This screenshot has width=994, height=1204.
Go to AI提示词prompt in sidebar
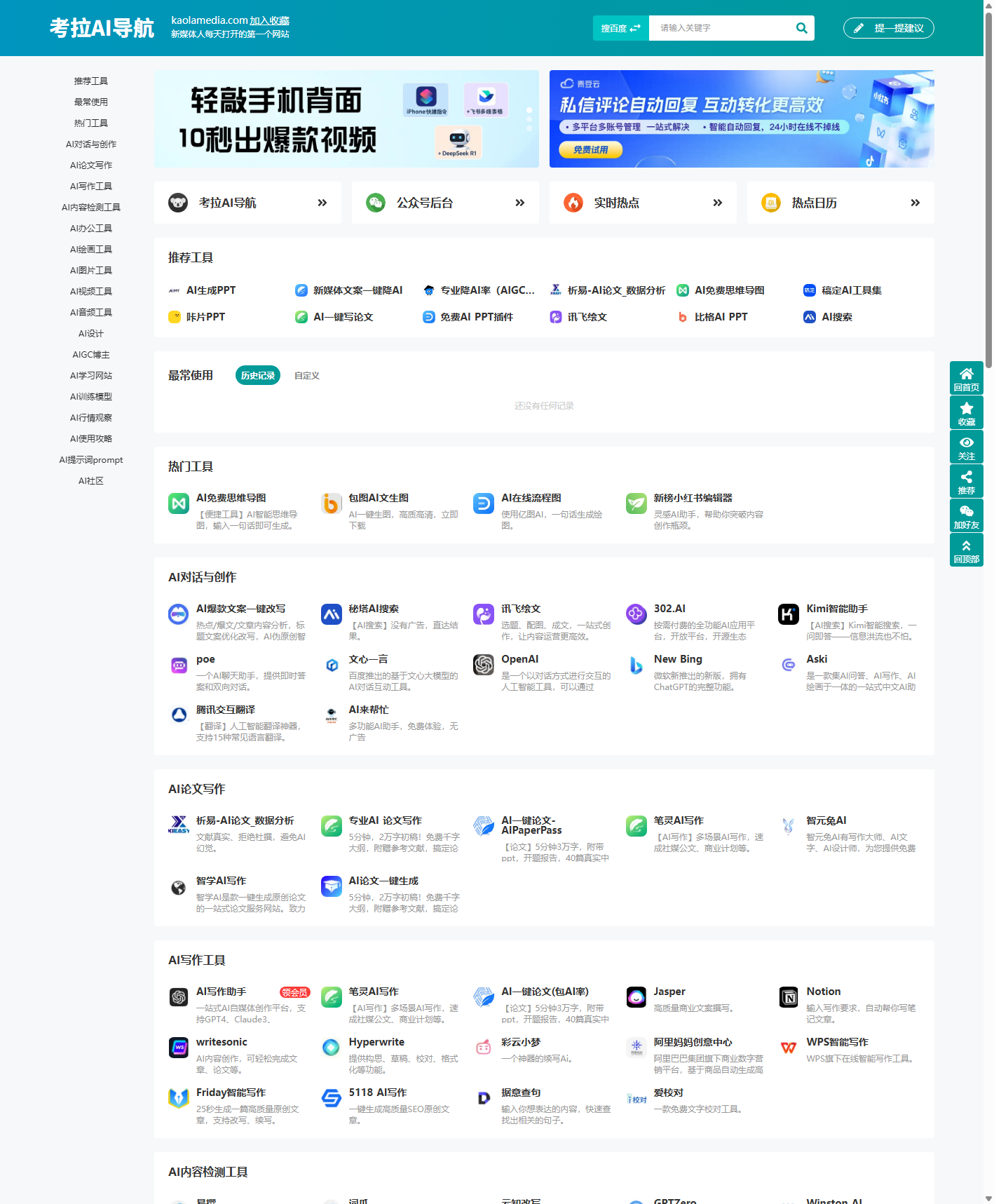coord(91,460)
